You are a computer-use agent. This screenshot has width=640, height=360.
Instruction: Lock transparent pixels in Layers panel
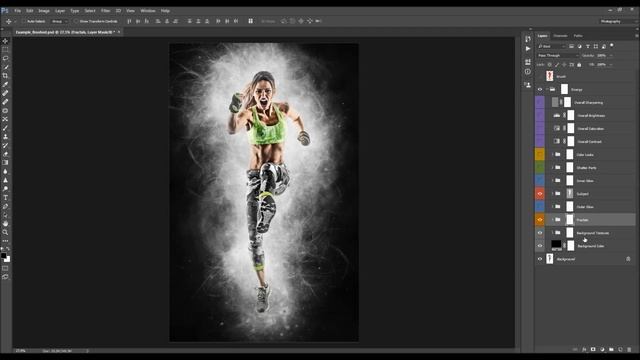[549, 64]
